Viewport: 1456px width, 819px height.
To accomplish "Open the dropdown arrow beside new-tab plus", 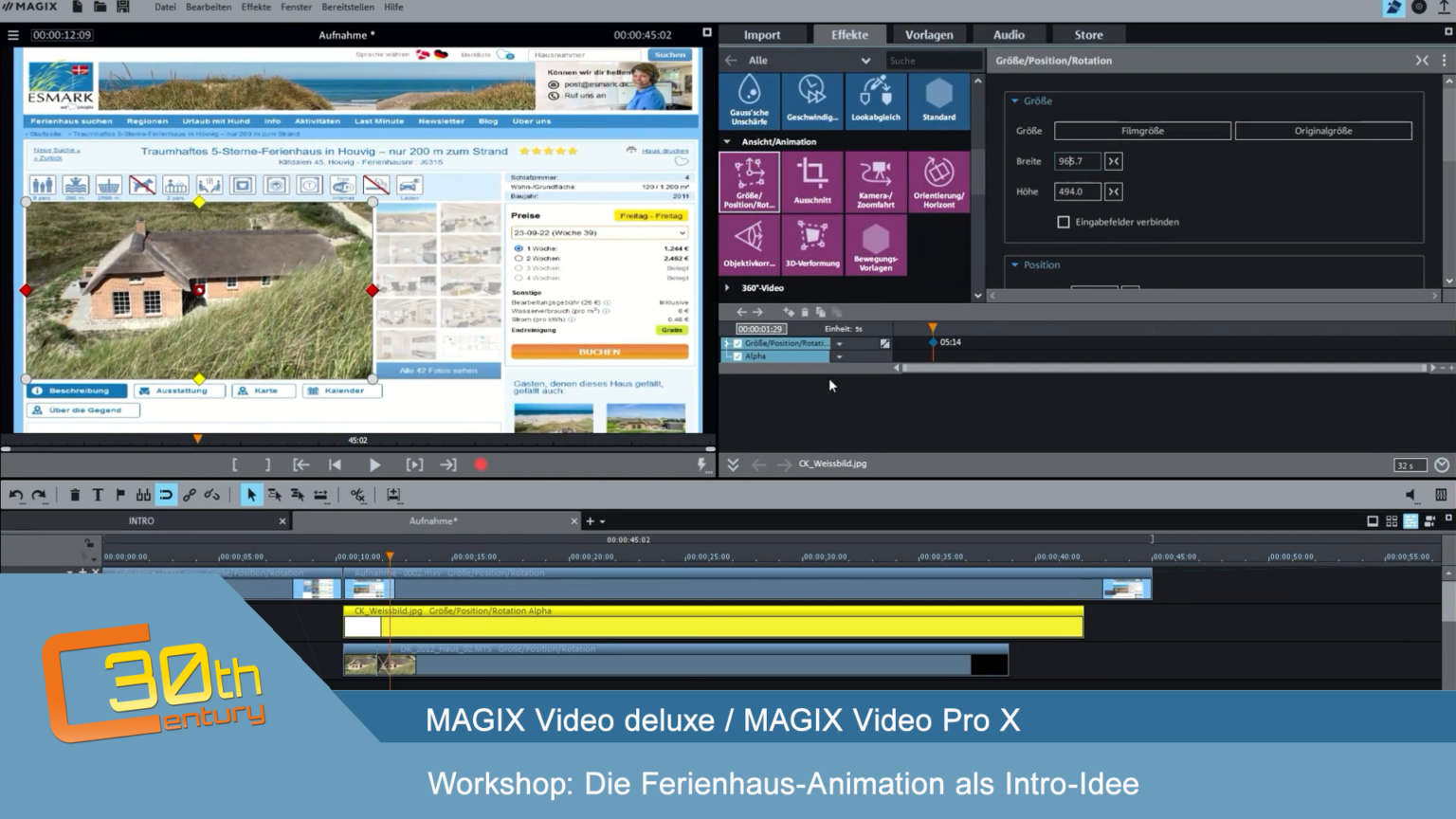I will click(602, 521).
